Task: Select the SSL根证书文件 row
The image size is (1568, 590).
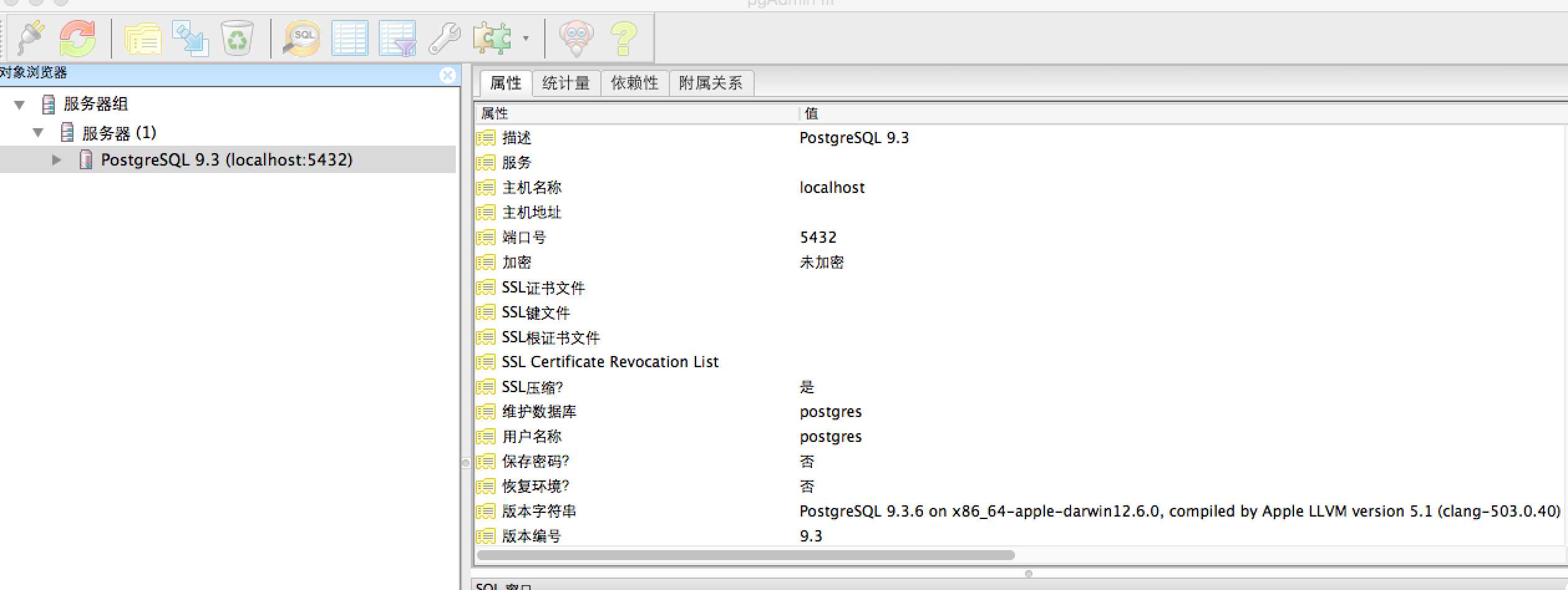Action: 1021,337
